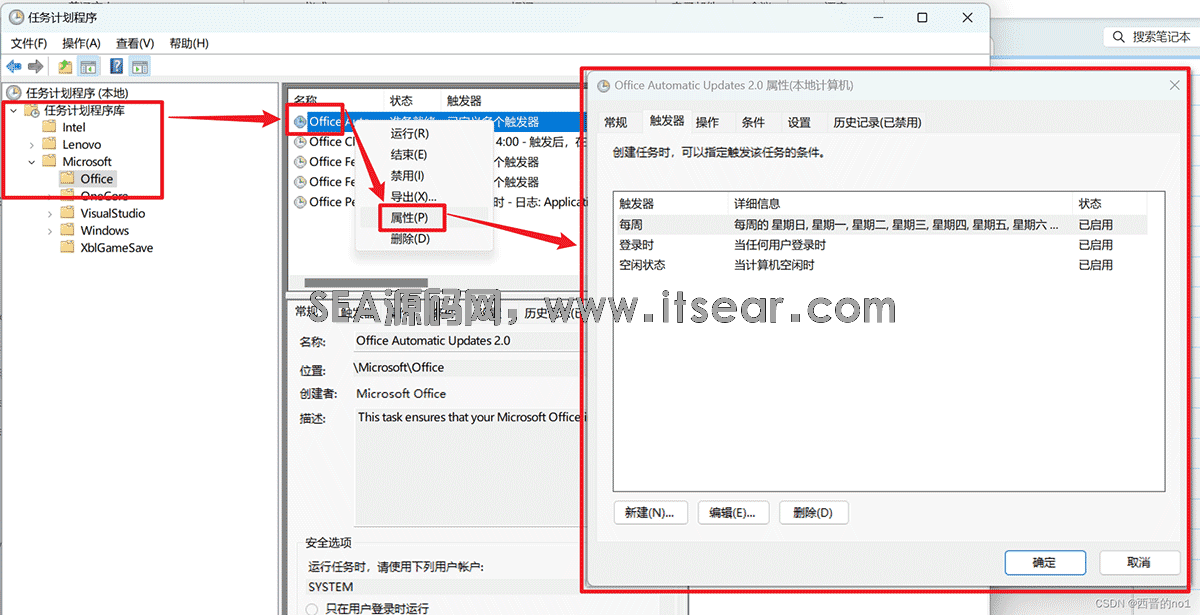The height and width of the screenshot is (615, 1200).
Task: Click the properties dialog title bar clock icon
Action: (x=603, y=86)
